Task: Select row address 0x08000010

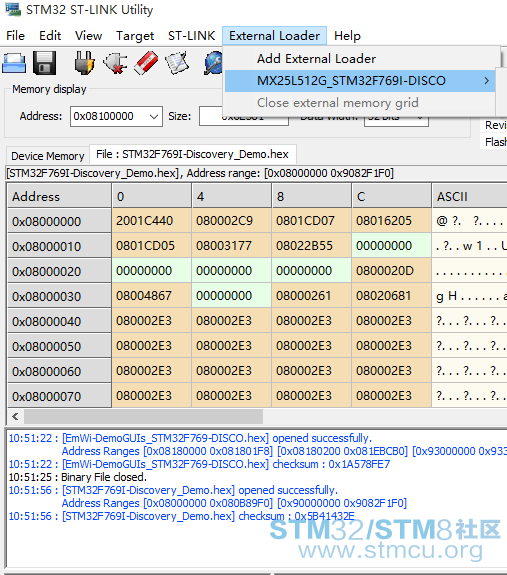Action: pyautogui.click(x=59, y=246)
